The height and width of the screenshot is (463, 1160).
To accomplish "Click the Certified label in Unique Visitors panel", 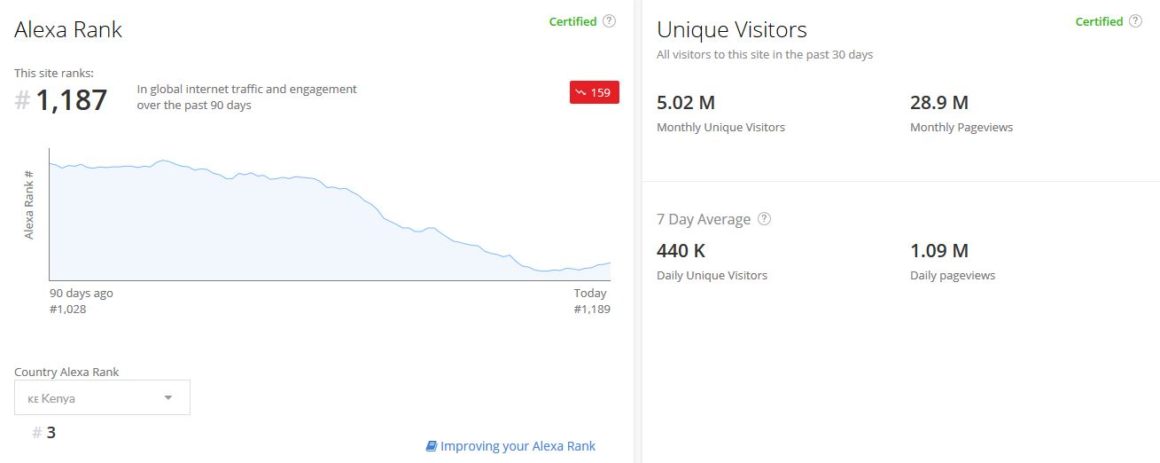I will point(1099,21).
